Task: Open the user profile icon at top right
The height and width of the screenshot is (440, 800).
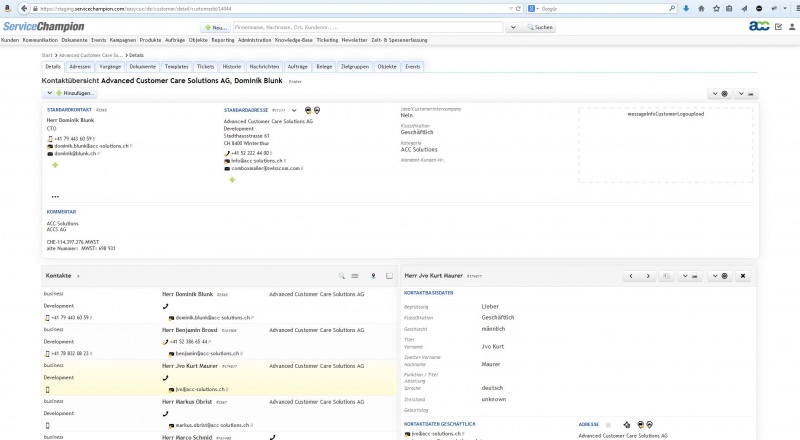Action: coord(792,27)
